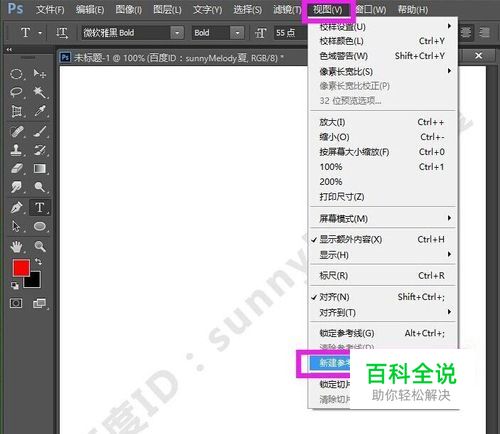The width and height of the screenshot is (500, 434).
Task: Select the Eraser tool
Action: point(16,169)
